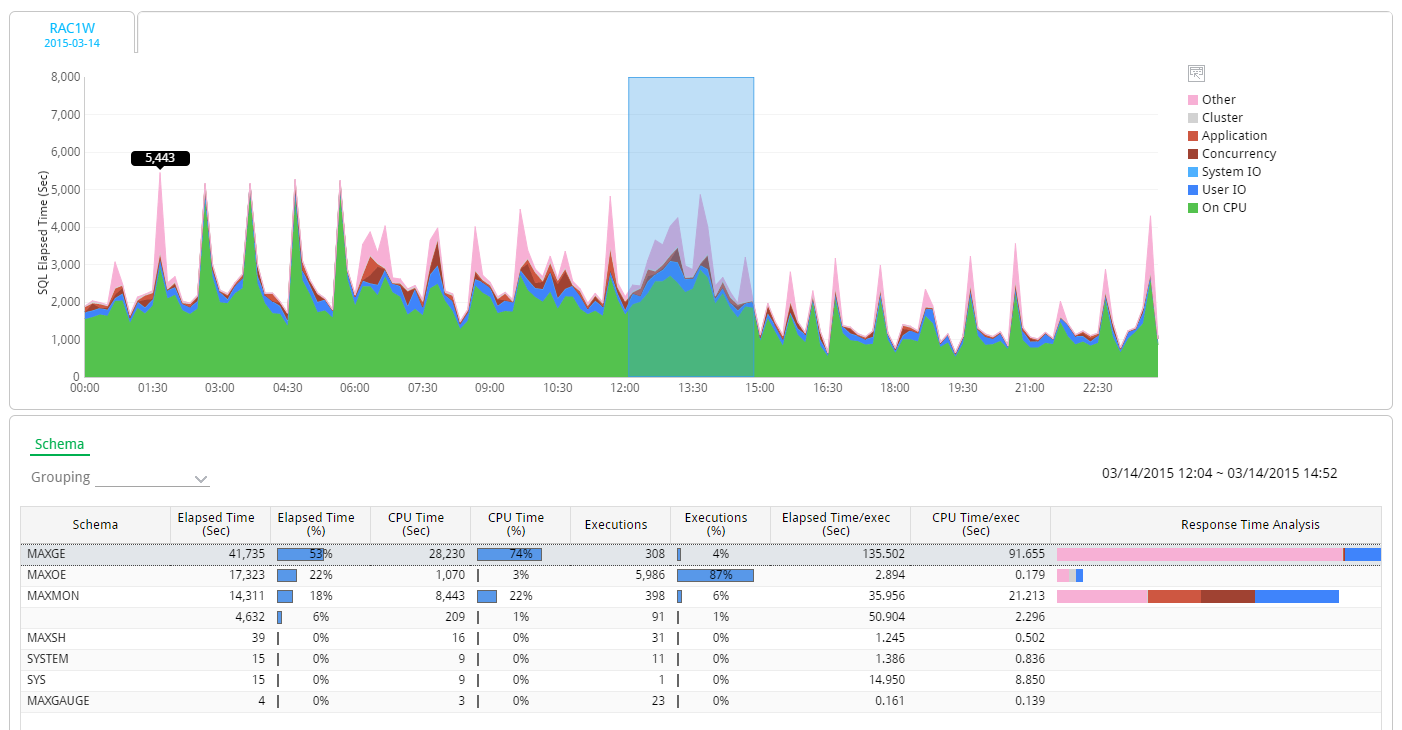Sort by CPU Time/exec column header

pyautogui.click(x=981, y=525)
